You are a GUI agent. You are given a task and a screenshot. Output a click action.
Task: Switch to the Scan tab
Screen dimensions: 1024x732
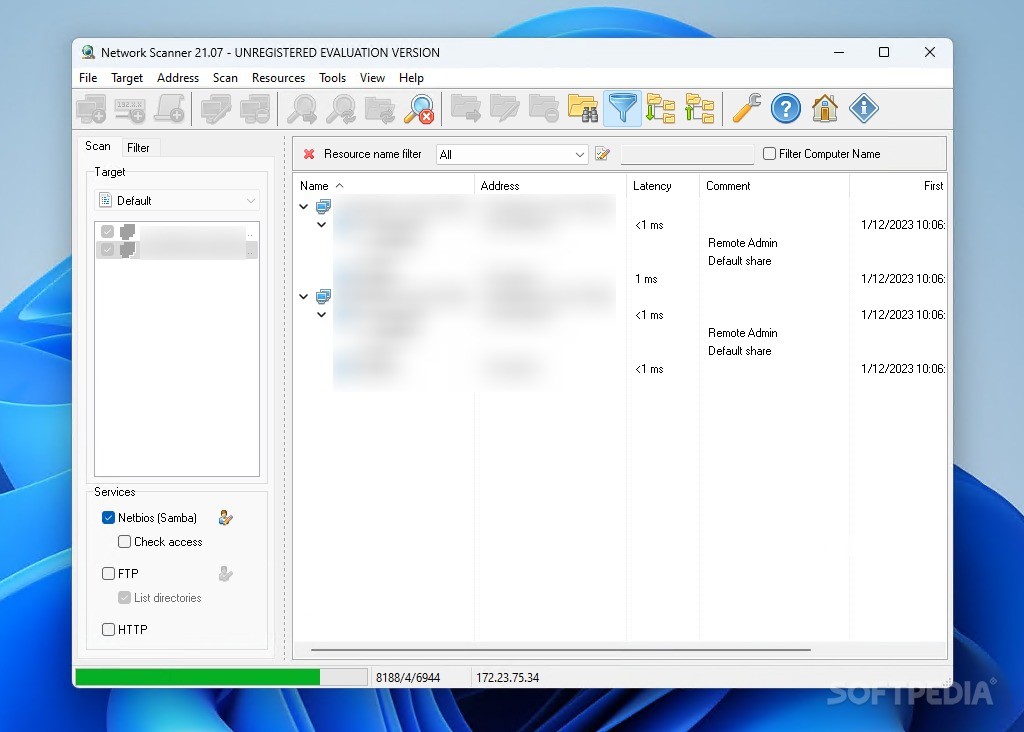(98, 146)
